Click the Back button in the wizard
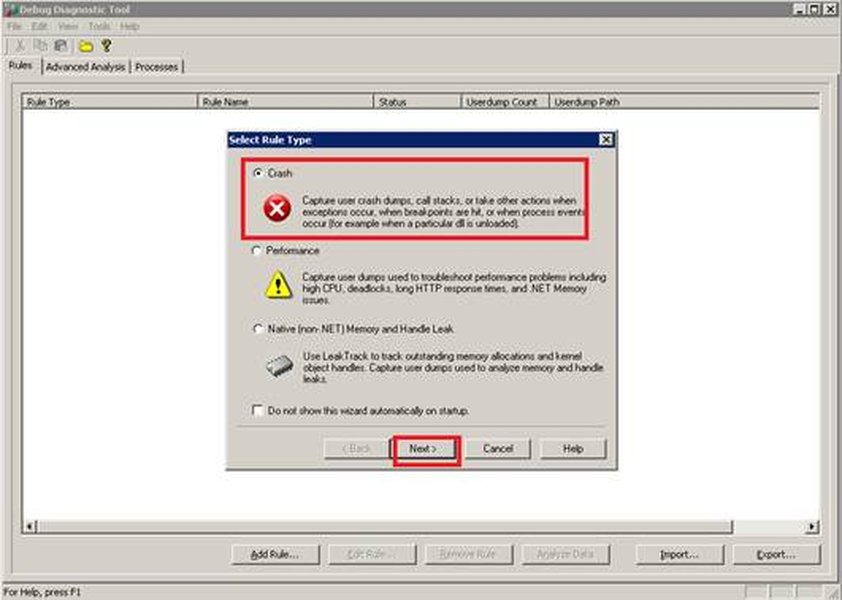The width and height of the screenshot is (842, 600). tap(357, 449)
